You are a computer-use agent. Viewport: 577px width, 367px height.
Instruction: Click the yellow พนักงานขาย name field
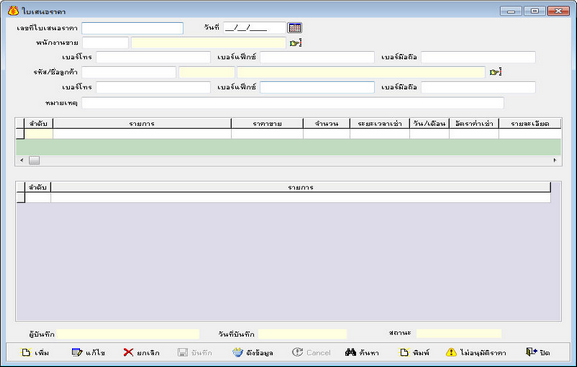pos(209,43)
